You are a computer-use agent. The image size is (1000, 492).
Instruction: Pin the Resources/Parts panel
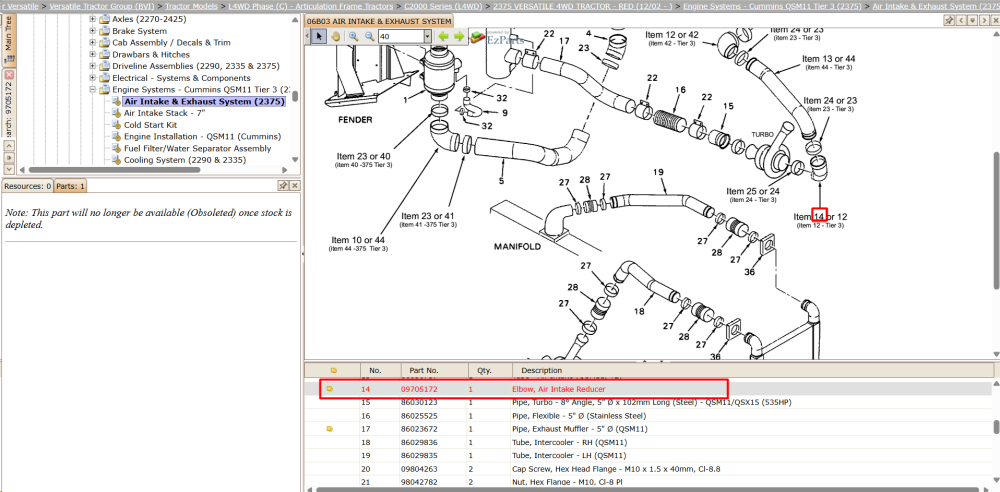[284, 186]
